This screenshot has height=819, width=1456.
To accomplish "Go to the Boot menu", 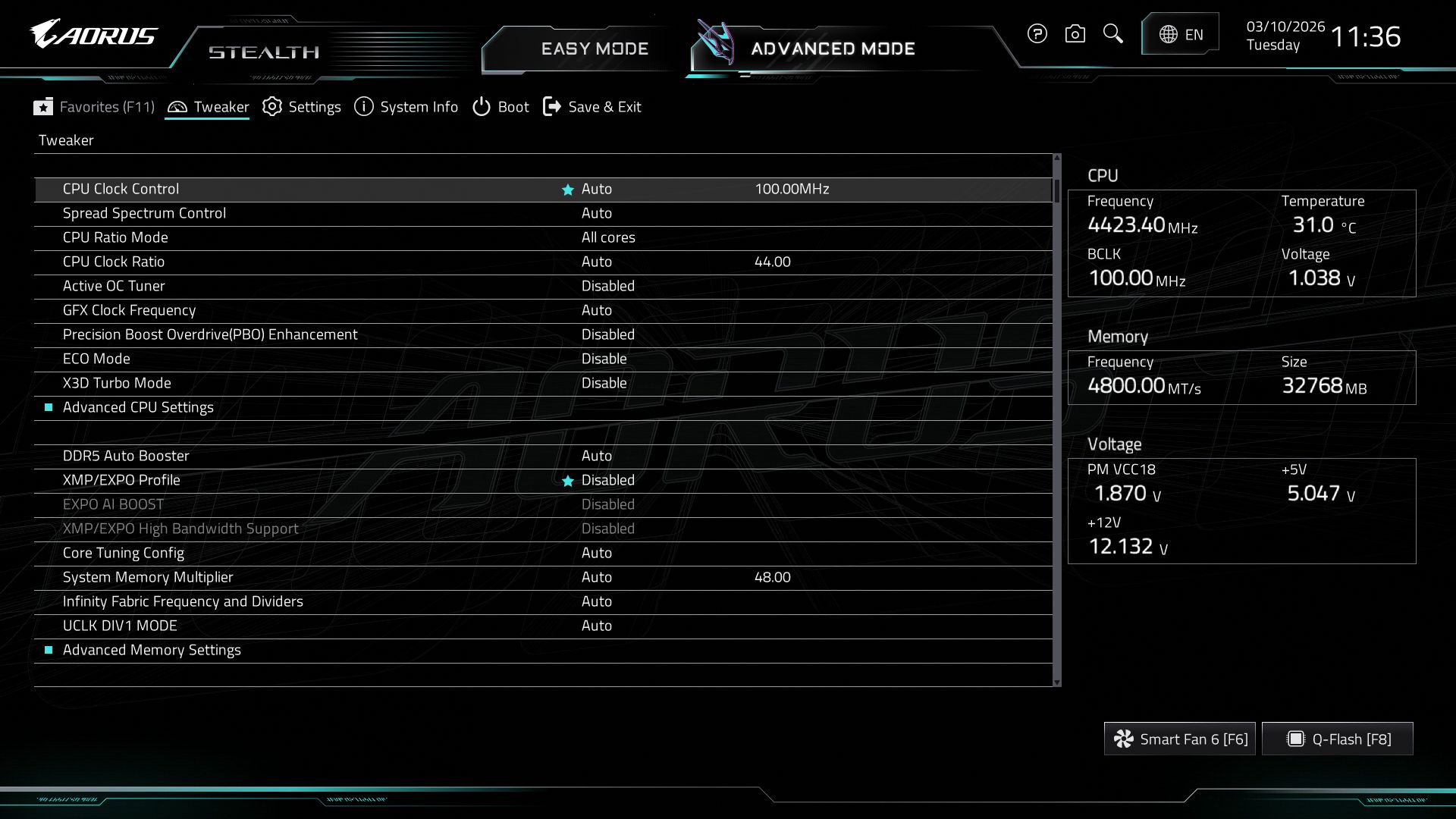I will (512, 107).
